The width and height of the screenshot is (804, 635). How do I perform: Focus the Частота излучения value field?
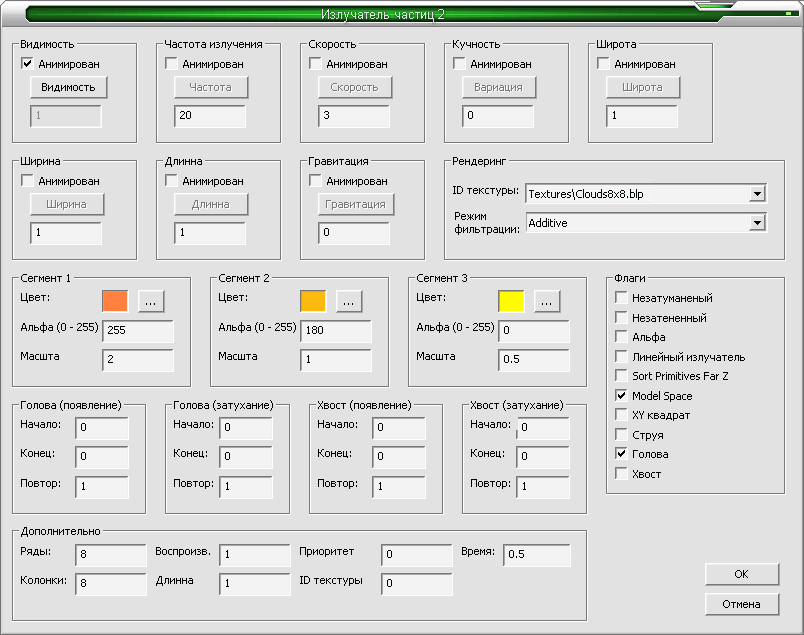tap(210, 116)
